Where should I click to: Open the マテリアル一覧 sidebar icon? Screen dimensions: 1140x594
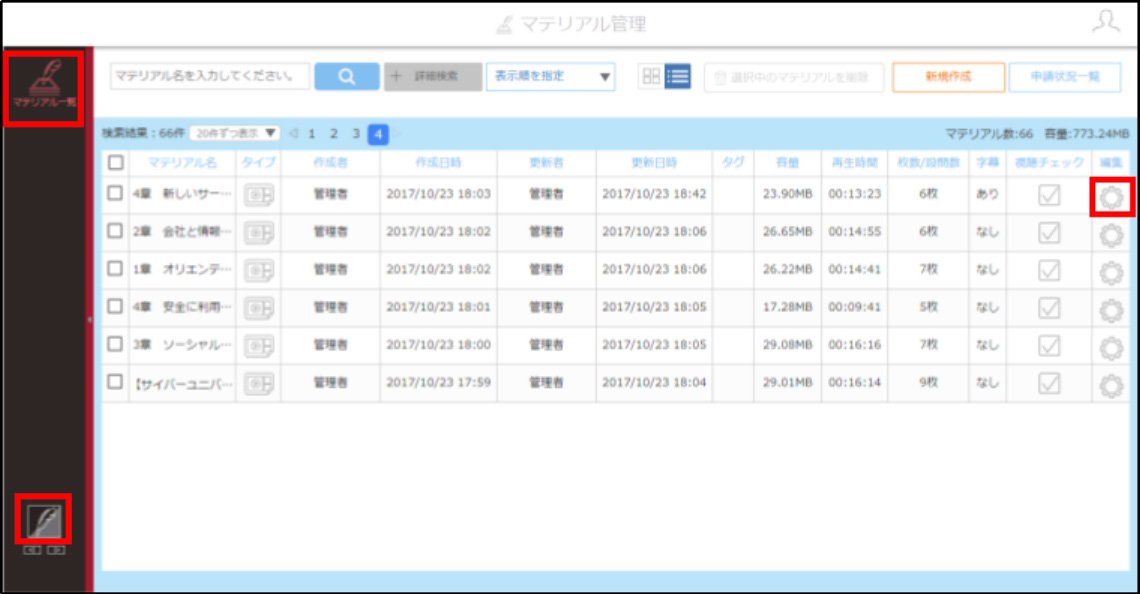(44, 88)
